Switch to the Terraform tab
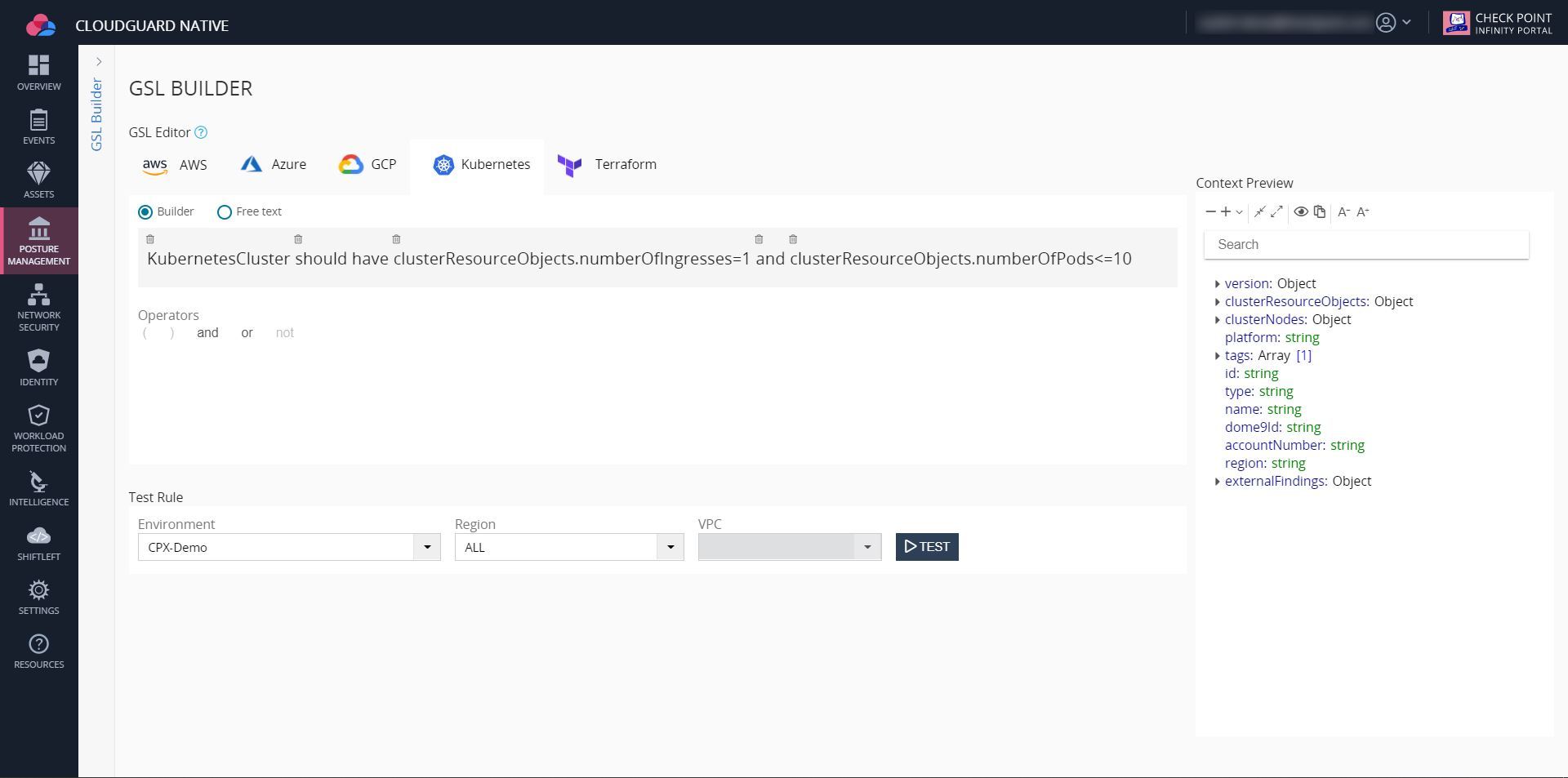The width and height of the screenshot is (1568, 778). [x=607, y=165]
